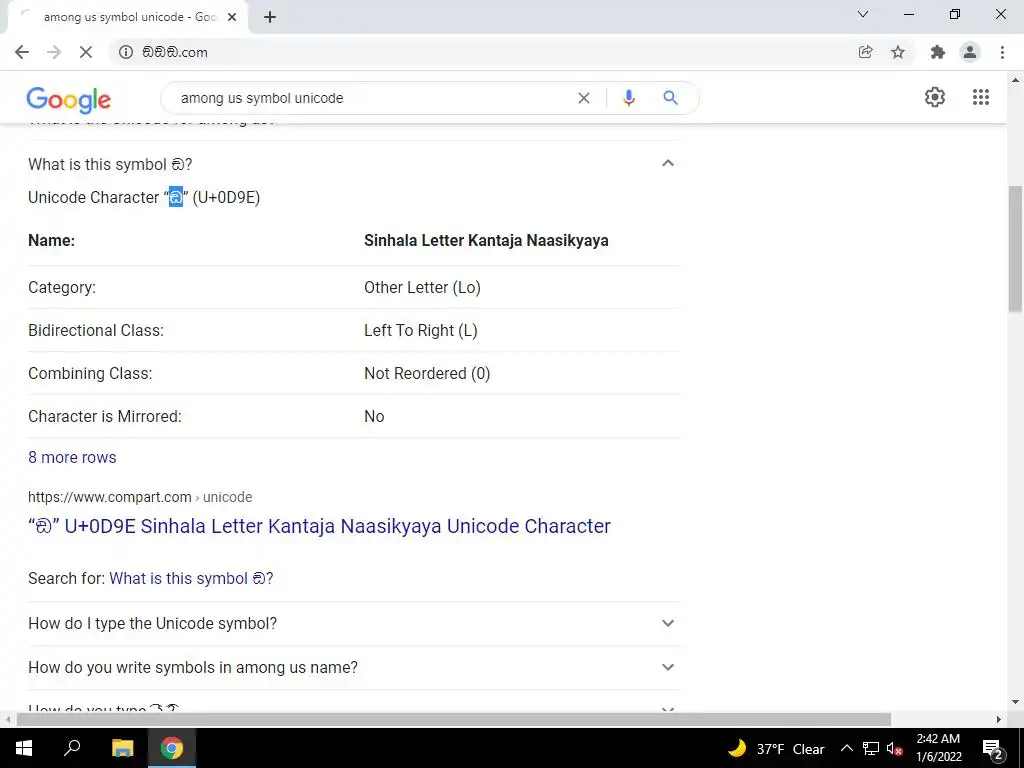Click the 'Character is Mirrored:' label

tap(104, 417)
